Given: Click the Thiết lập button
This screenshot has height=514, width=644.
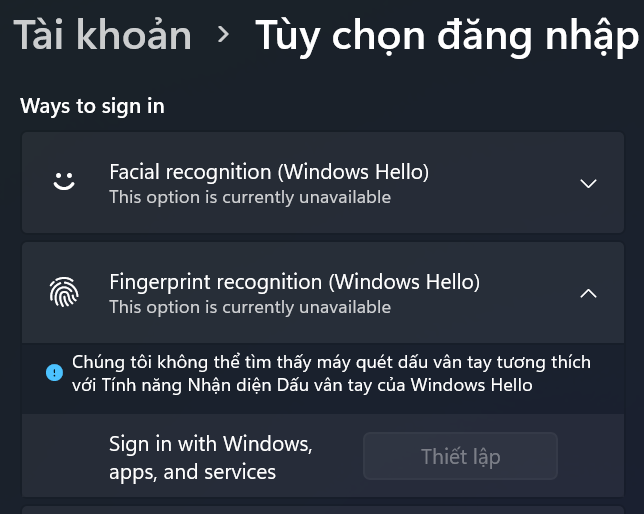Looking at the screenshot, I should tap(460, 456).
